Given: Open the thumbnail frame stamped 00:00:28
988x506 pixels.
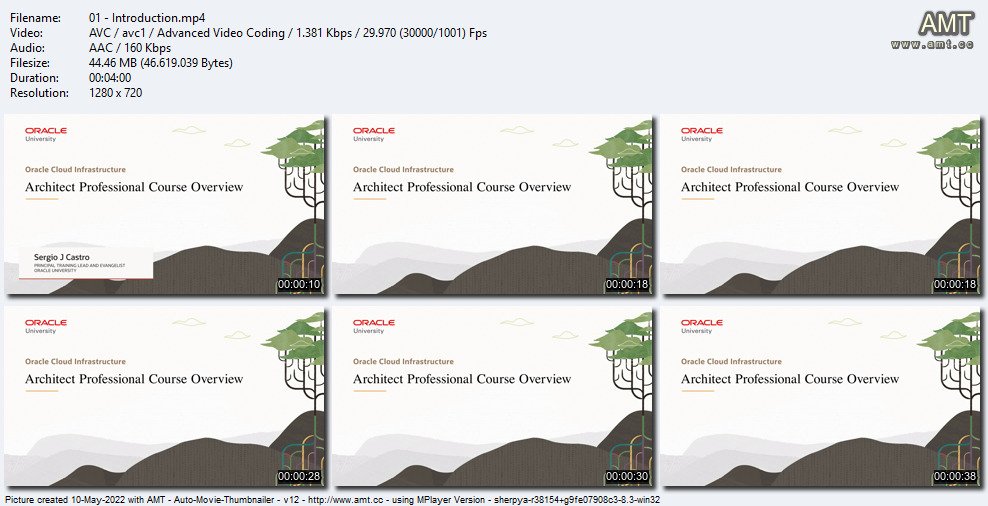Looking at the screenshot, I should [164, 396].
